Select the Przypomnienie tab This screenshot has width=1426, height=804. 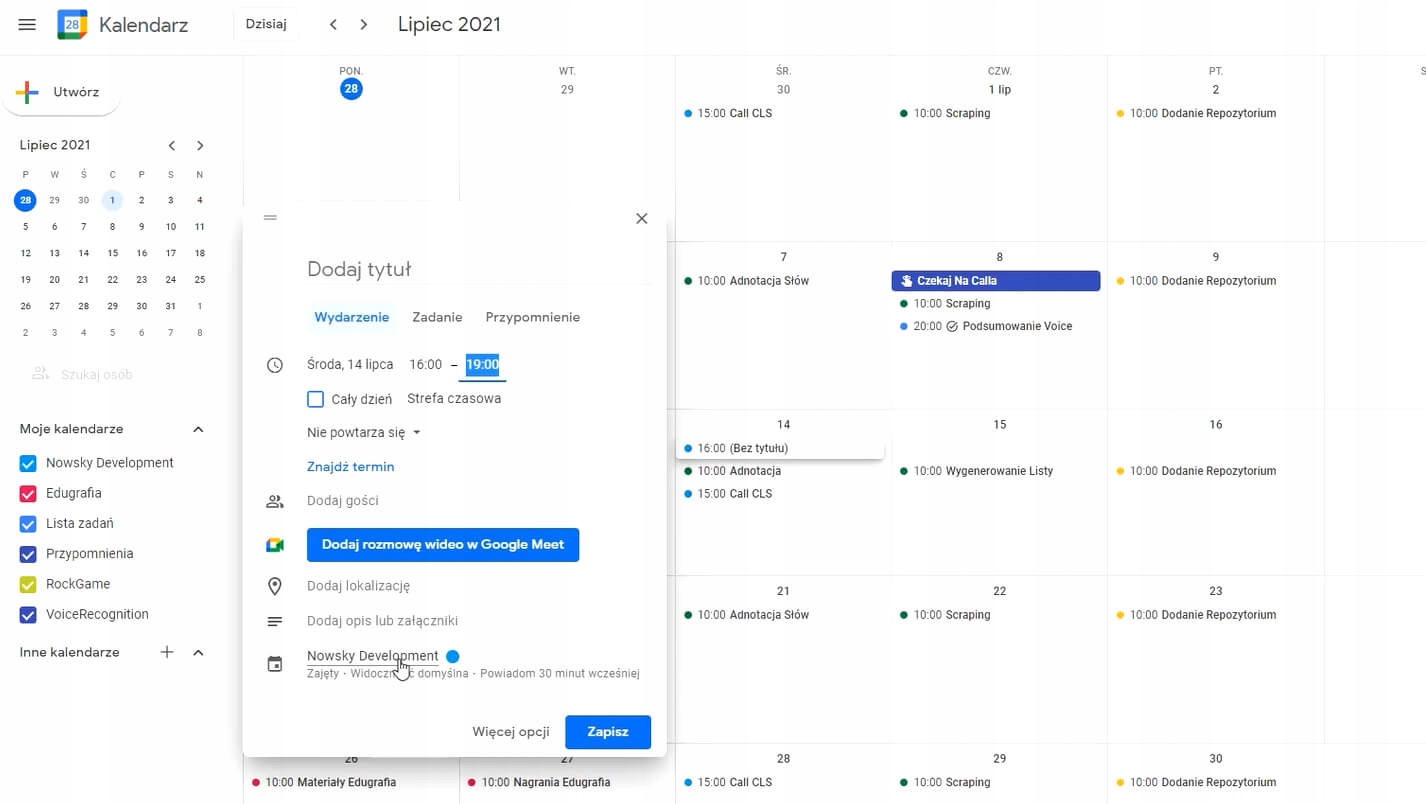click(x=532, y=317)
